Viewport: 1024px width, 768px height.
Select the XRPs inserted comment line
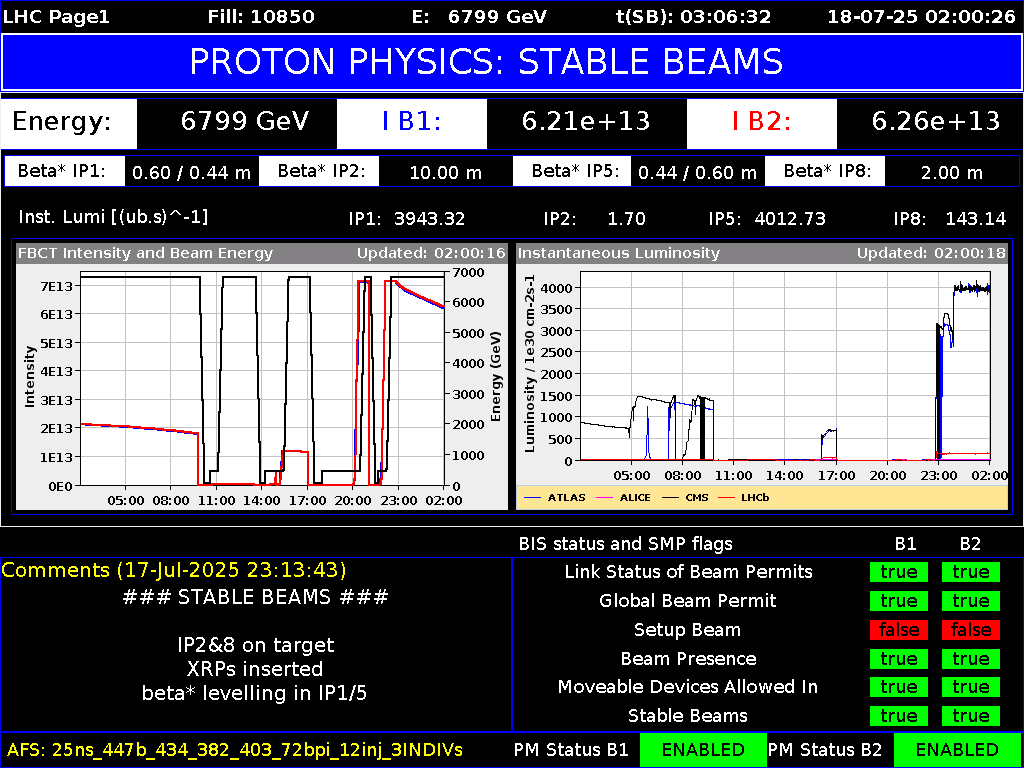(255, 669)
